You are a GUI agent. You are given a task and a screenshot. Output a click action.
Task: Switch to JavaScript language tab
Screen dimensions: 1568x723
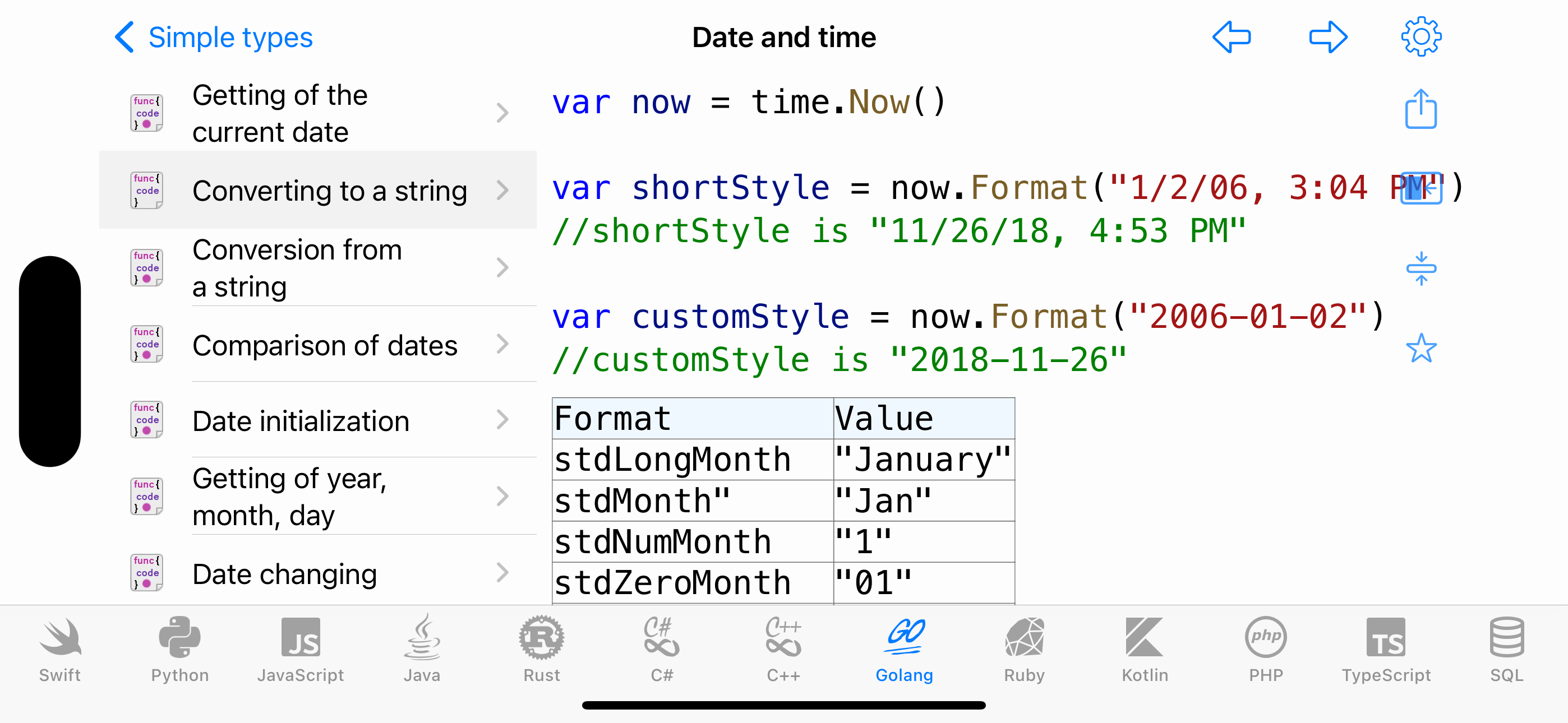pyautogui.click(x=300, y=650)
